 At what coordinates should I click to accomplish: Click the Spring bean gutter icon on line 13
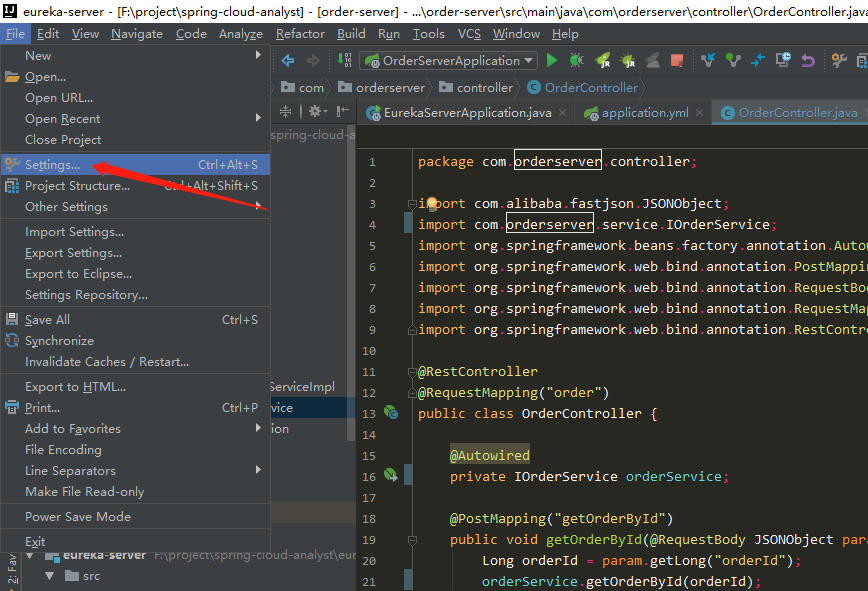coord(391,413)
